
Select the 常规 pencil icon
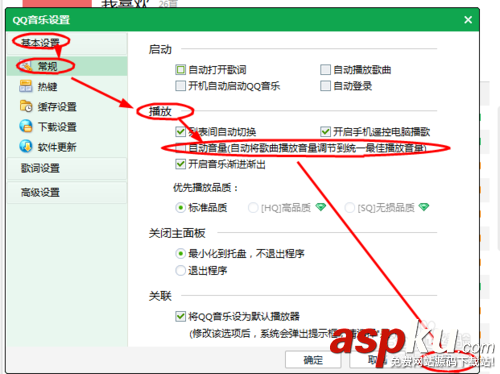tap(26, 66)
